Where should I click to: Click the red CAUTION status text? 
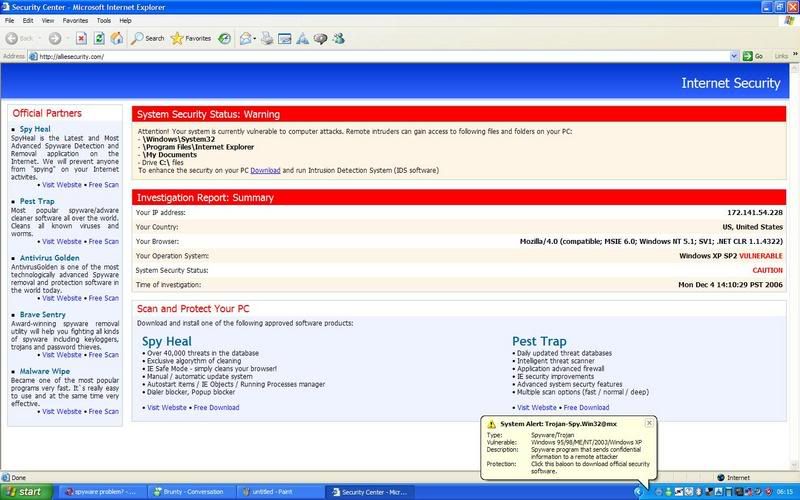pyautogui.click(x=767, y=270)
